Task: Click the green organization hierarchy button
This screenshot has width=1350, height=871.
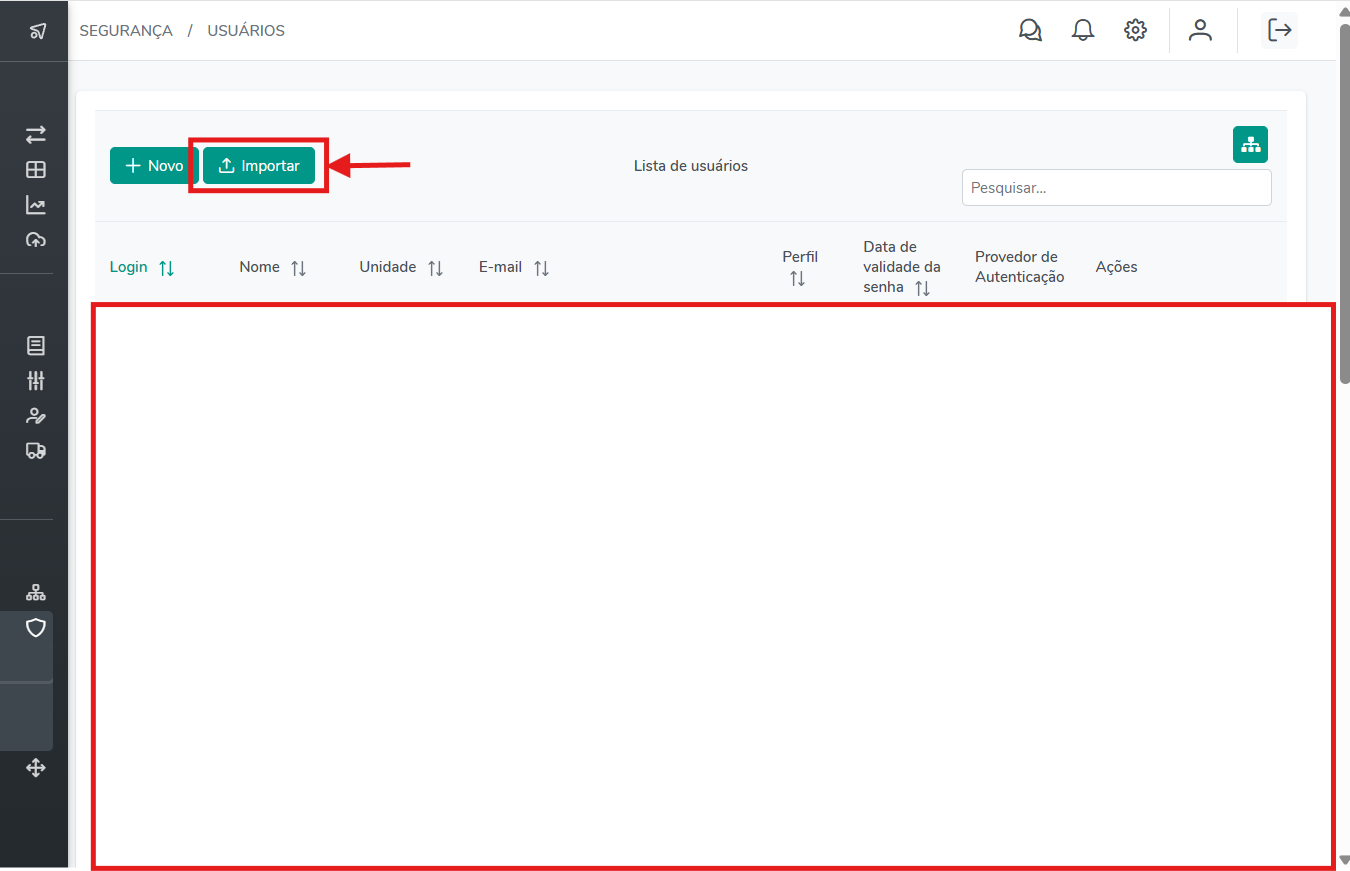Action: tap(1250, 145)
